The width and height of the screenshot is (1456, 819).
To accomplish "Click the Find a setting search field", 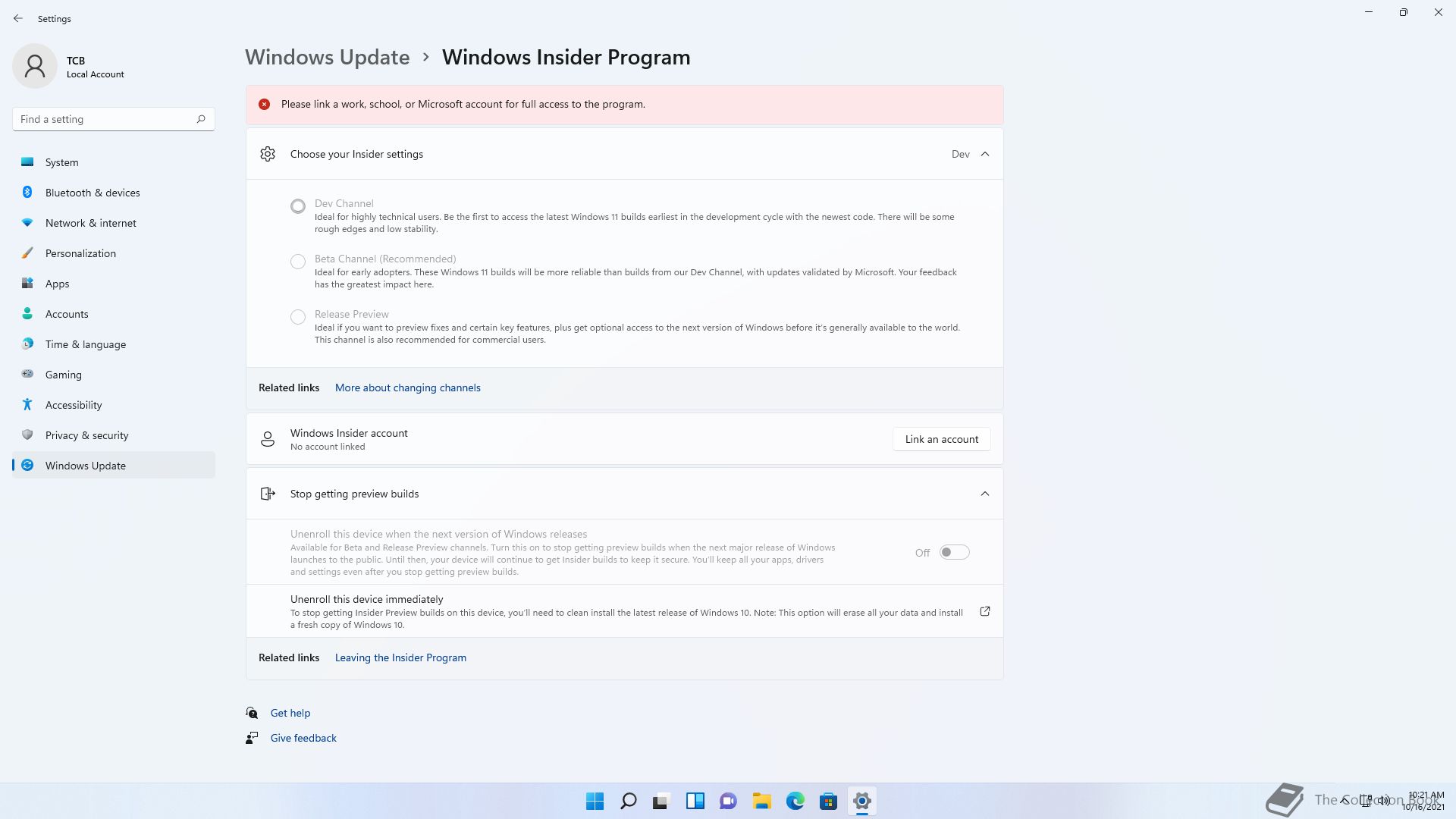I will (x=114, y=119).
